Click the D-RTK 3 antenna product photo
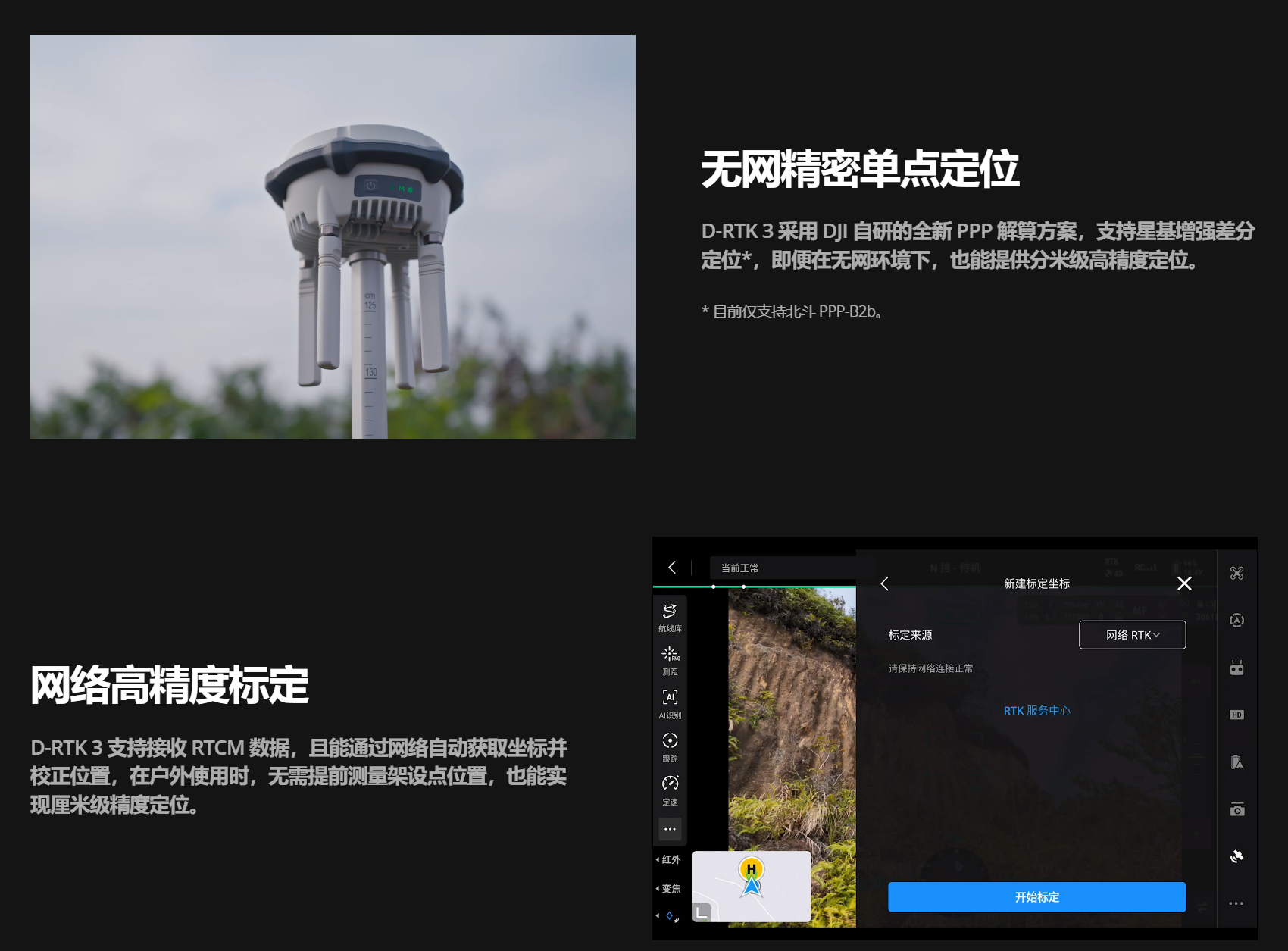Screen dimensions: 1288x951 click(x=333, y=236)
